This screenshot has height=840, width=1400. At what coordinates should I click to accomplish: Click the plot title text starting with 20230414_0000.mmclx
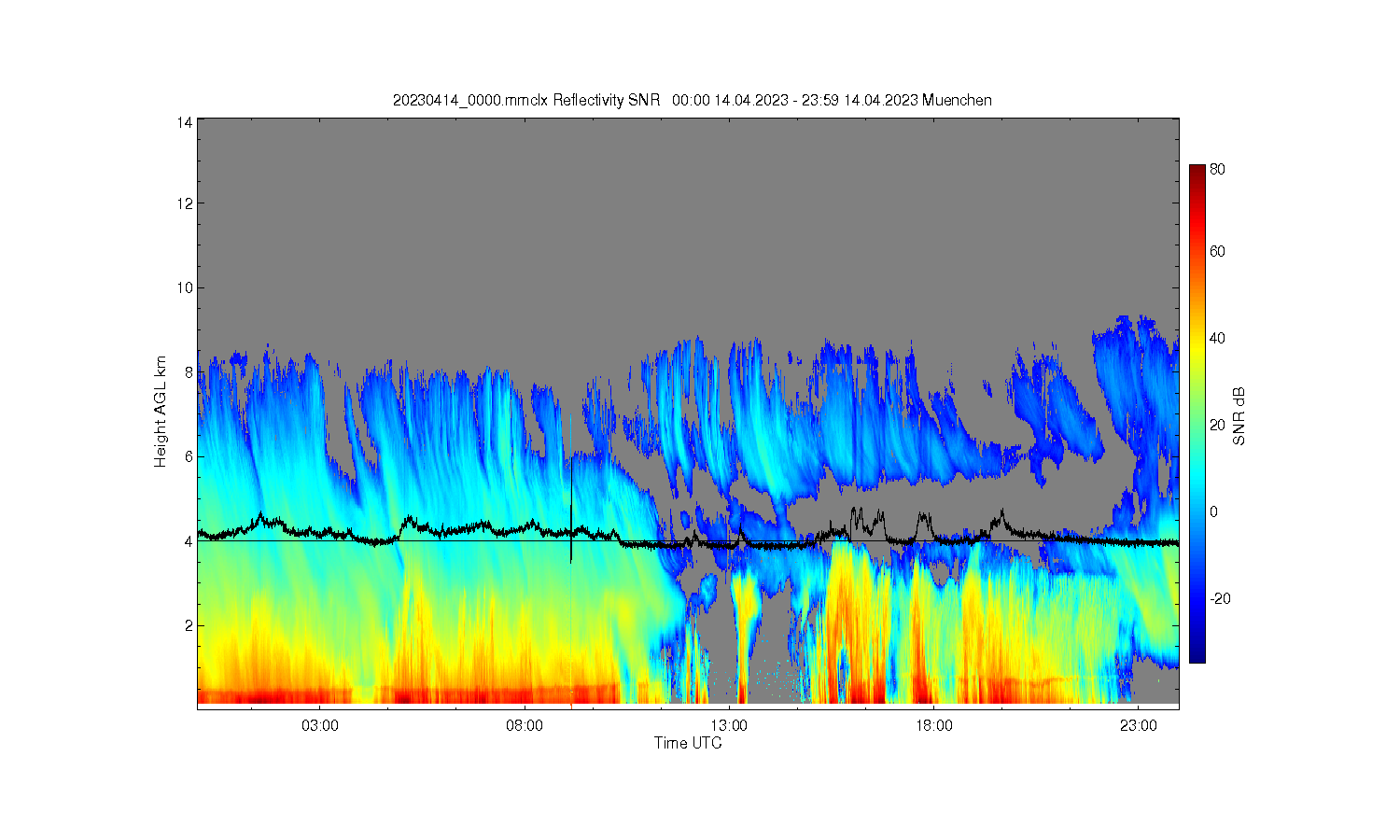tap(692, 100)
